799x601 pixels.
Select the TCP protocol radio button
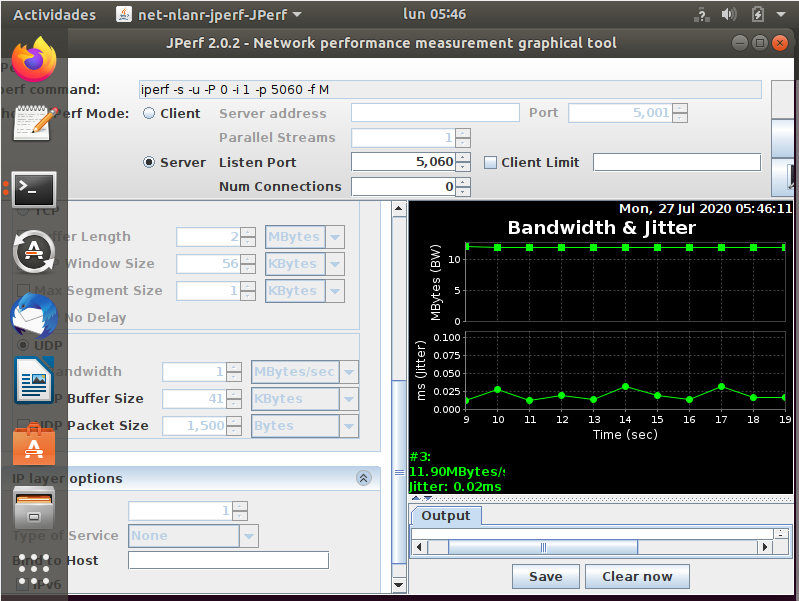coord(23,211)
